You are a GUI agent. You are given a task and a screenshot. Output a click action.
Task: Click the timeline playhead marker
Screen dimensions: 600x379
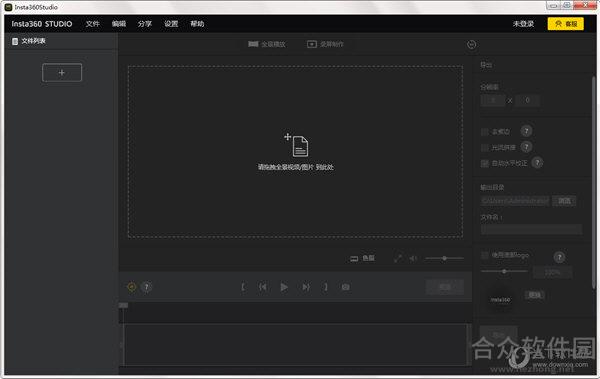click(x=123, y=305)
